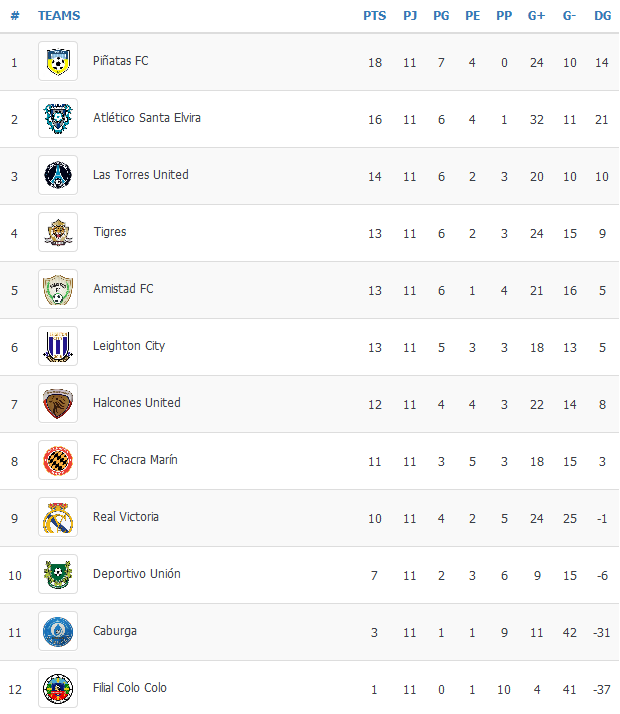Click the TEAMS column header
This screenshot has height=714, width=620.
[x=59, y=16]
